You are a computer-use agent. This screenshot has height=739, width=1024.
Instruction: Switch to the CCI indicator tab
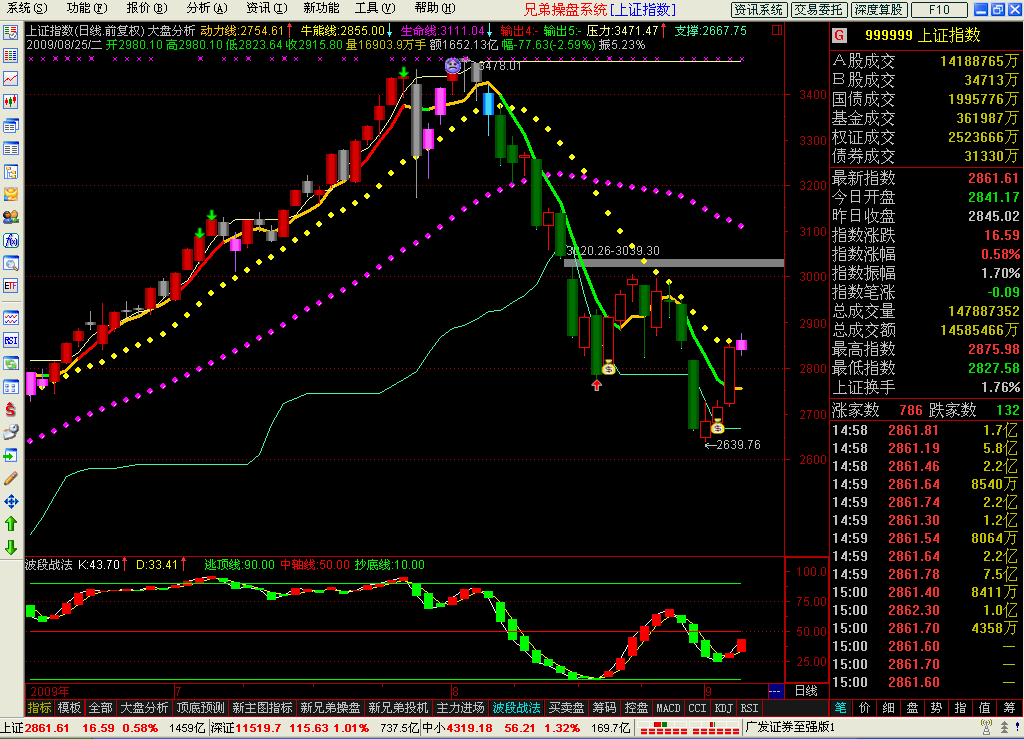pos(697,708)
